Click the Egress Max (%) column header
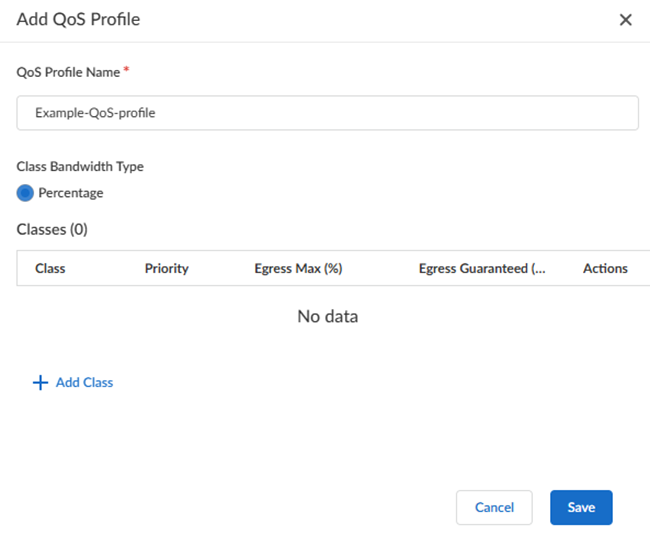The height and width of the screenshot is (535, 650). pos(299,268)
